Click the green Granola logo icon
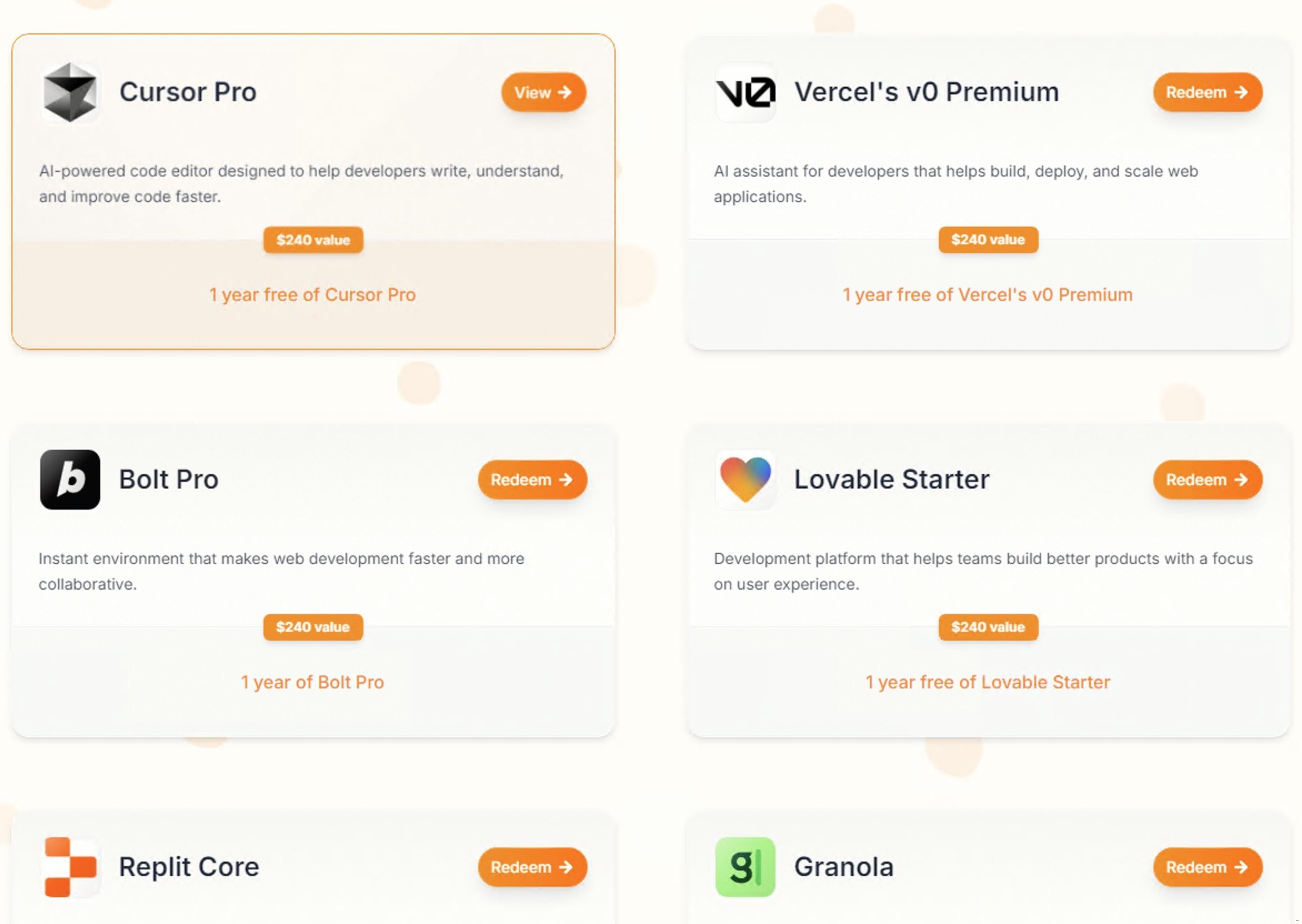The image size is (1302, 924). 745,867
